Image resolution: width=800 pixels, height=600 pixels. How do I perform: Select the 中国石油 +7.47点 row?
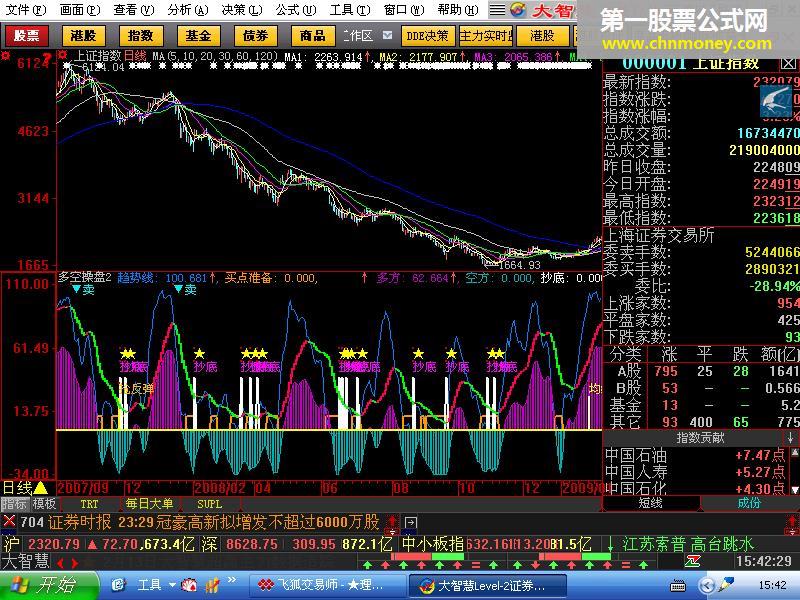tap(696, 455)
